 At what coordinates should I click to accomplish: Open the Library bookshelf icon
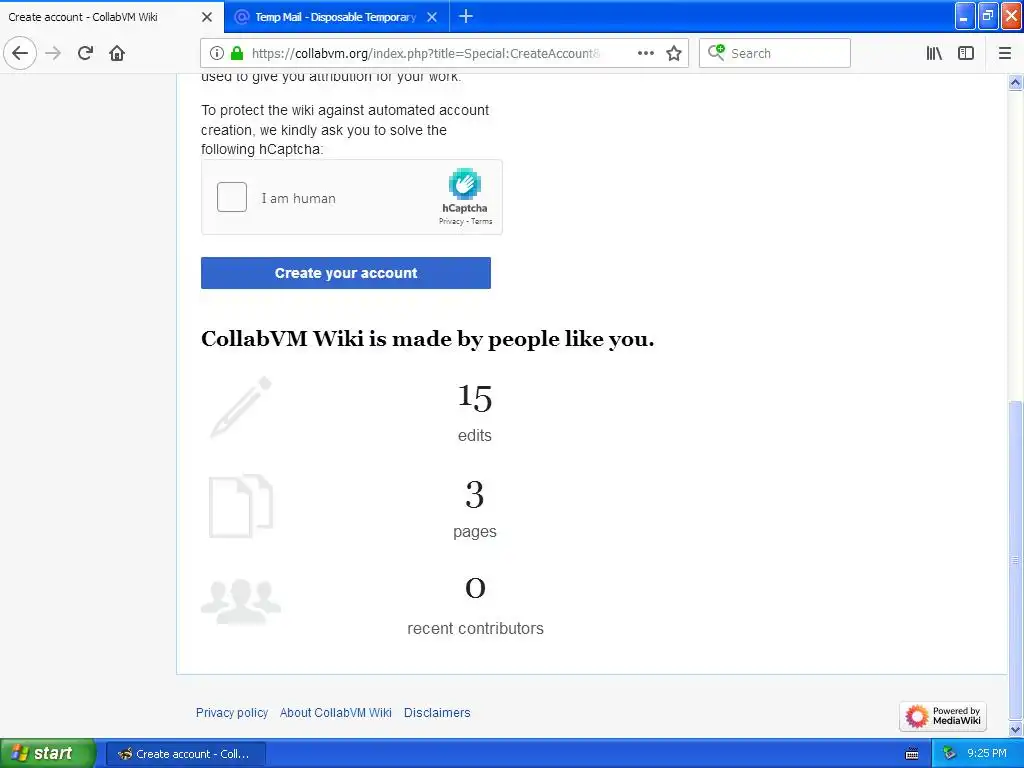tap(934, 53)
